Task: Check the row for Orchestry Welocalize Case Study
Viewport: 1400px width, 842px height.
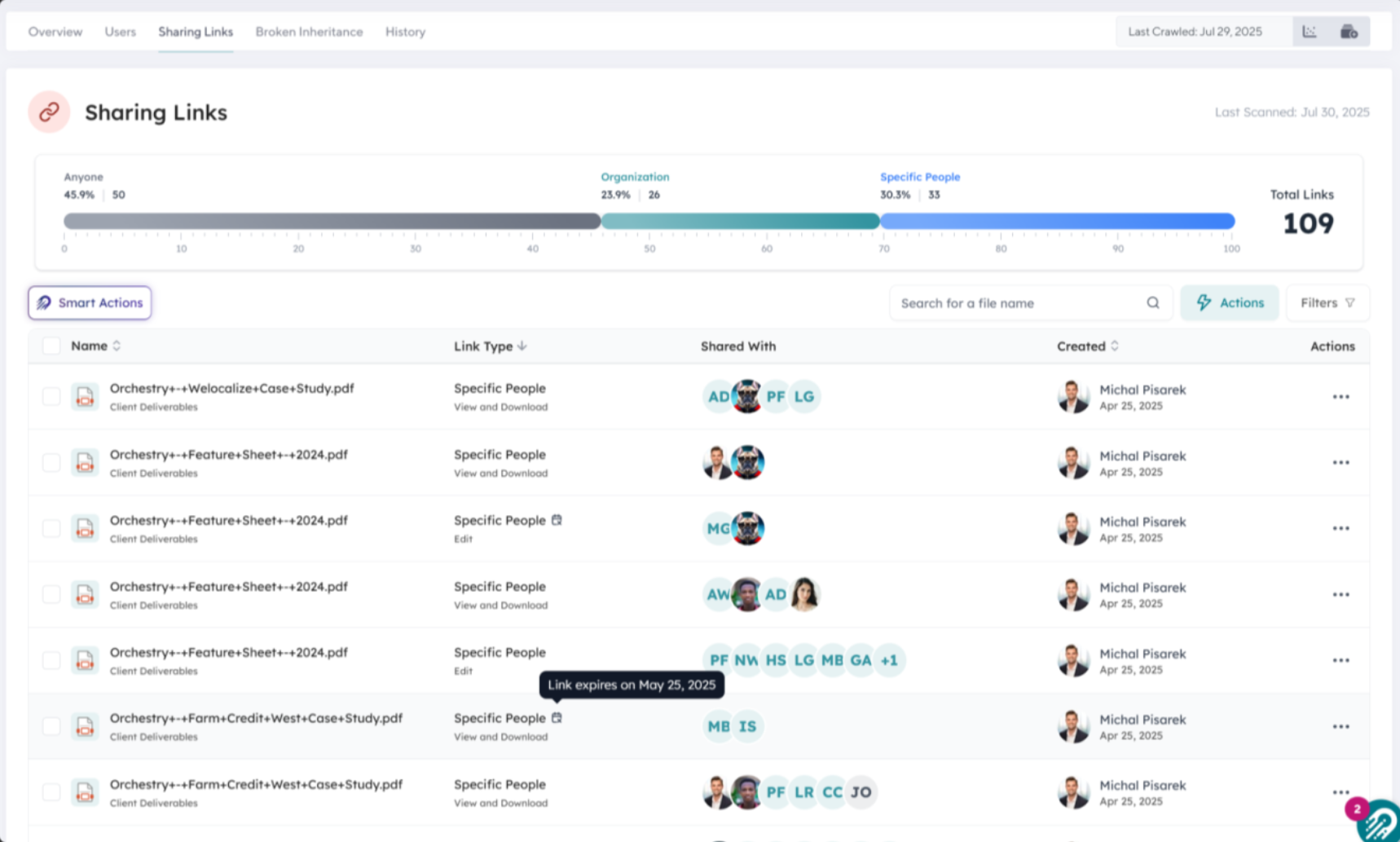Action: [51, 396]
